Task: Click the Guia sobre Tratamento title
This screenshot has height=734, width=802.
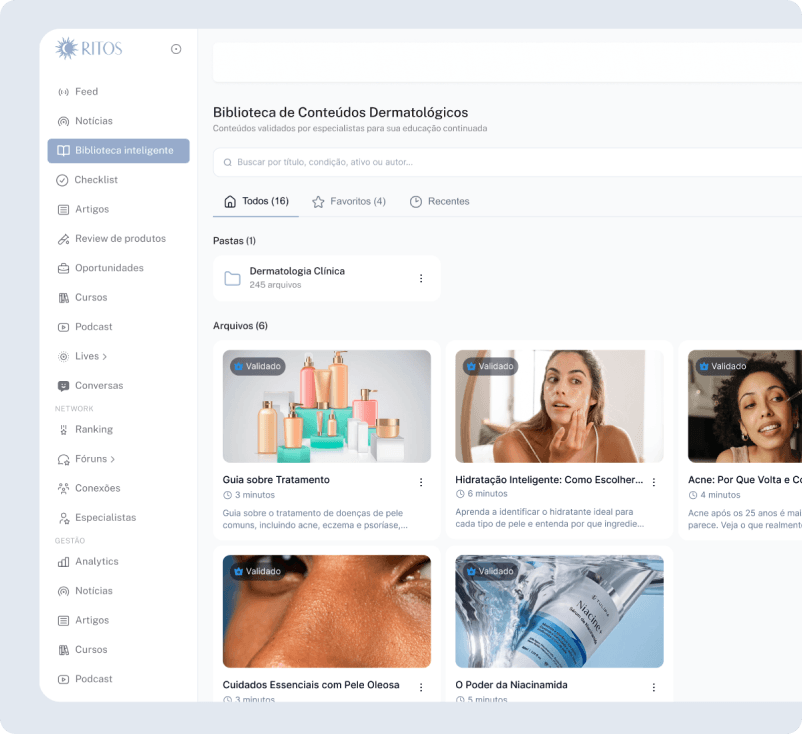Action: point(276,480)
